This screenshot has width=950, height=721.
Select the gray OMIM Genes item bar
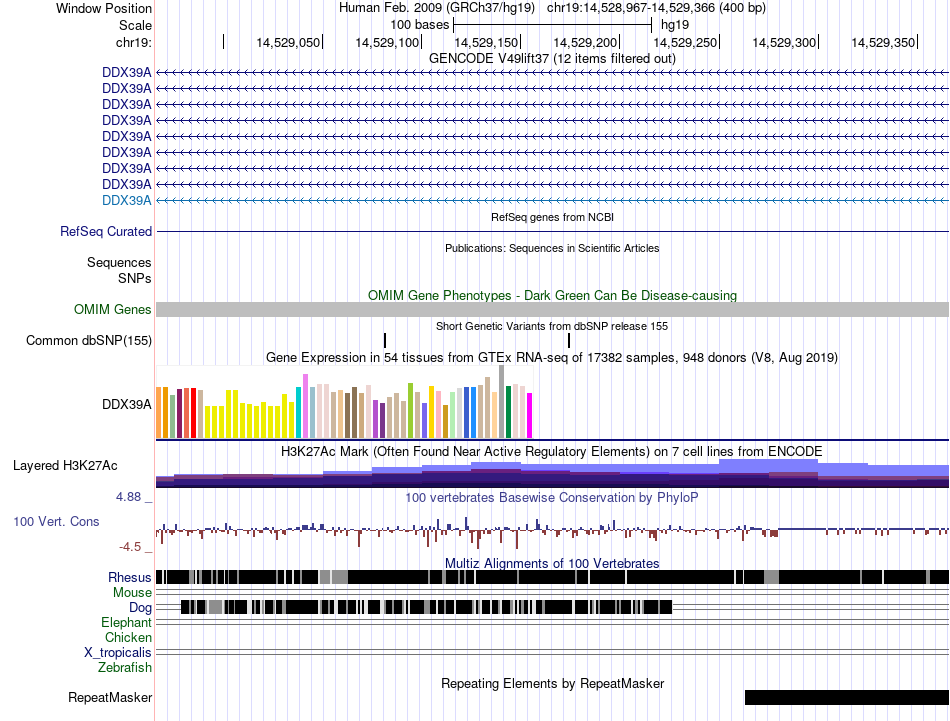(552, 310)
